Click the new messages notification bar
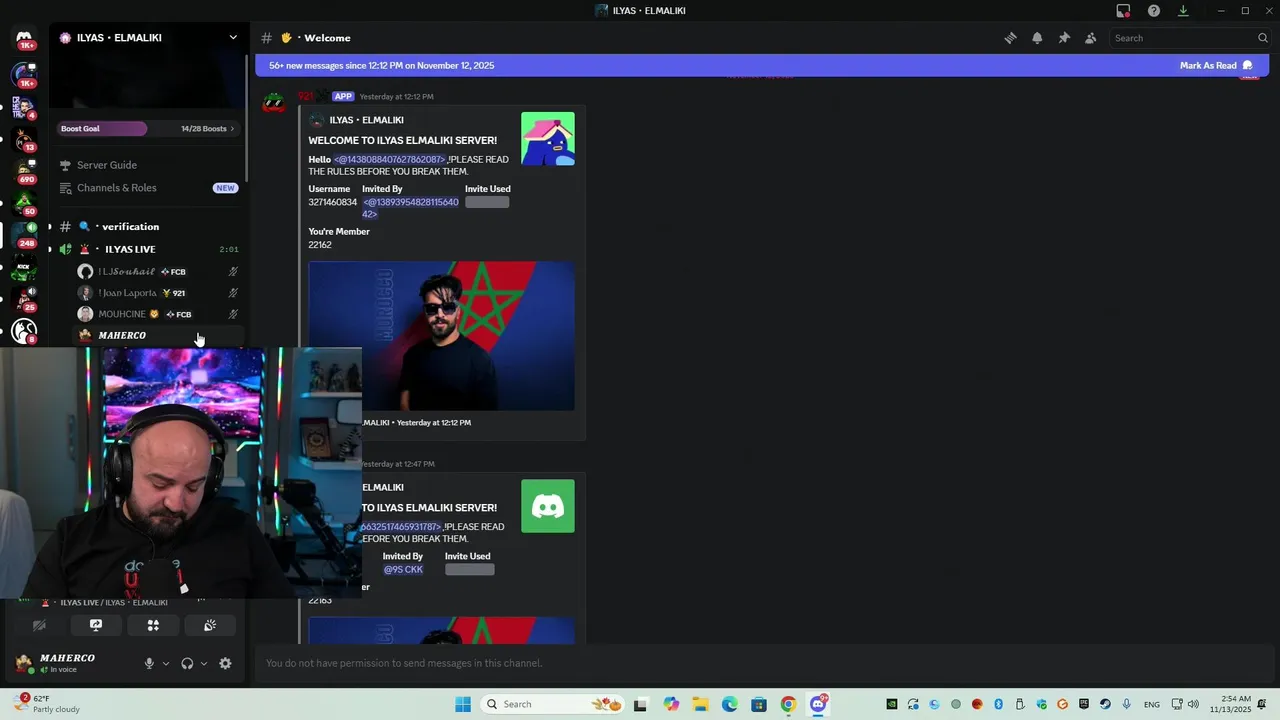Image resolution: width=1280 pixels, height=720 pixels. pos(762,65)
